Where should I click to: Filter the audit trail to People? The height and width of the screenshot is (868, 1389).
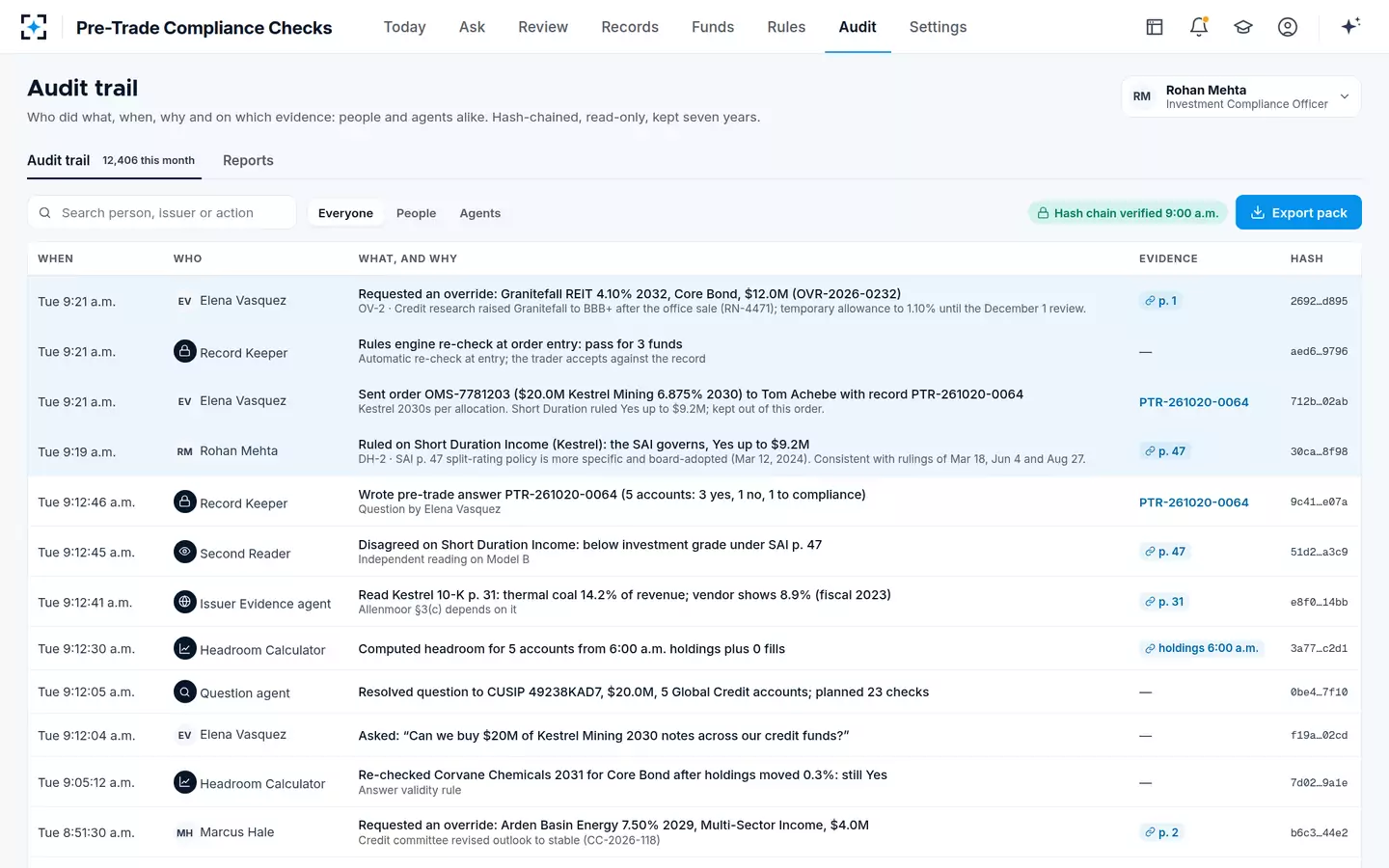[x=416, y=213]
